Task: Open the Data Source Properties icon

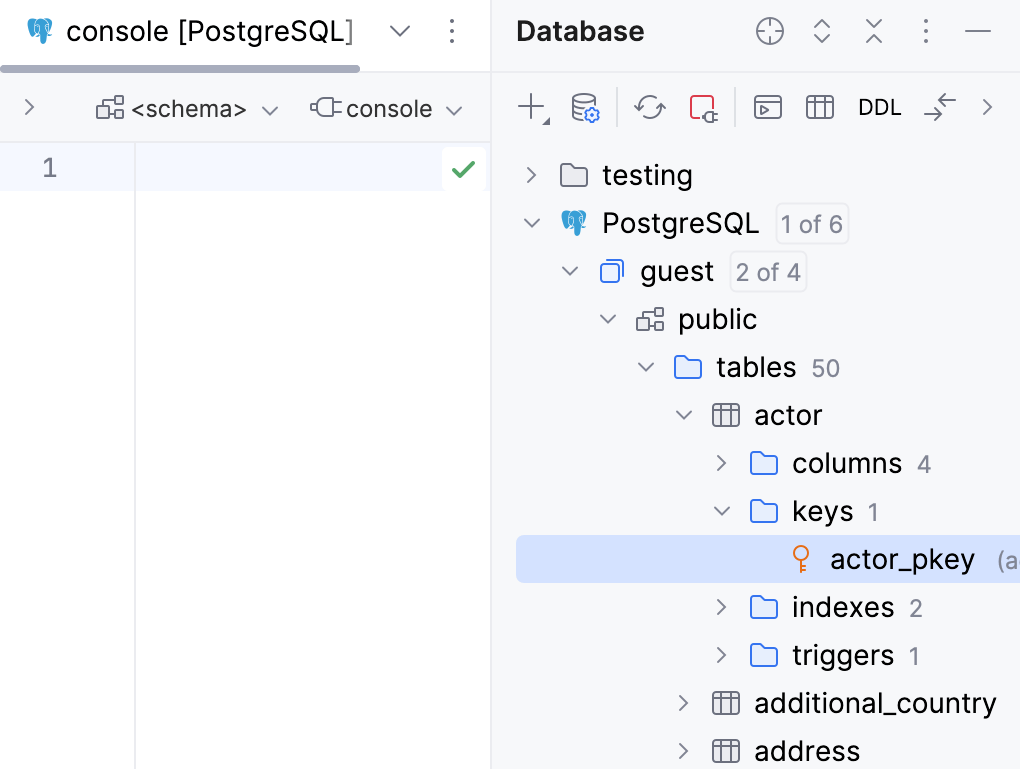Action: [584, 107]
